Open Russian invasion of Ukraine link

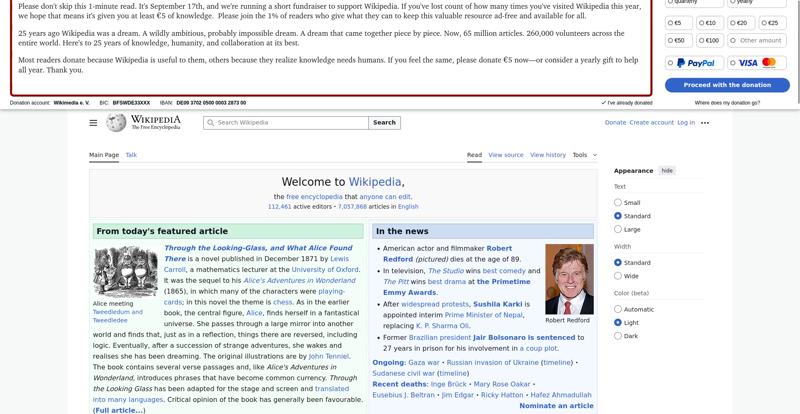pos(492,362)
